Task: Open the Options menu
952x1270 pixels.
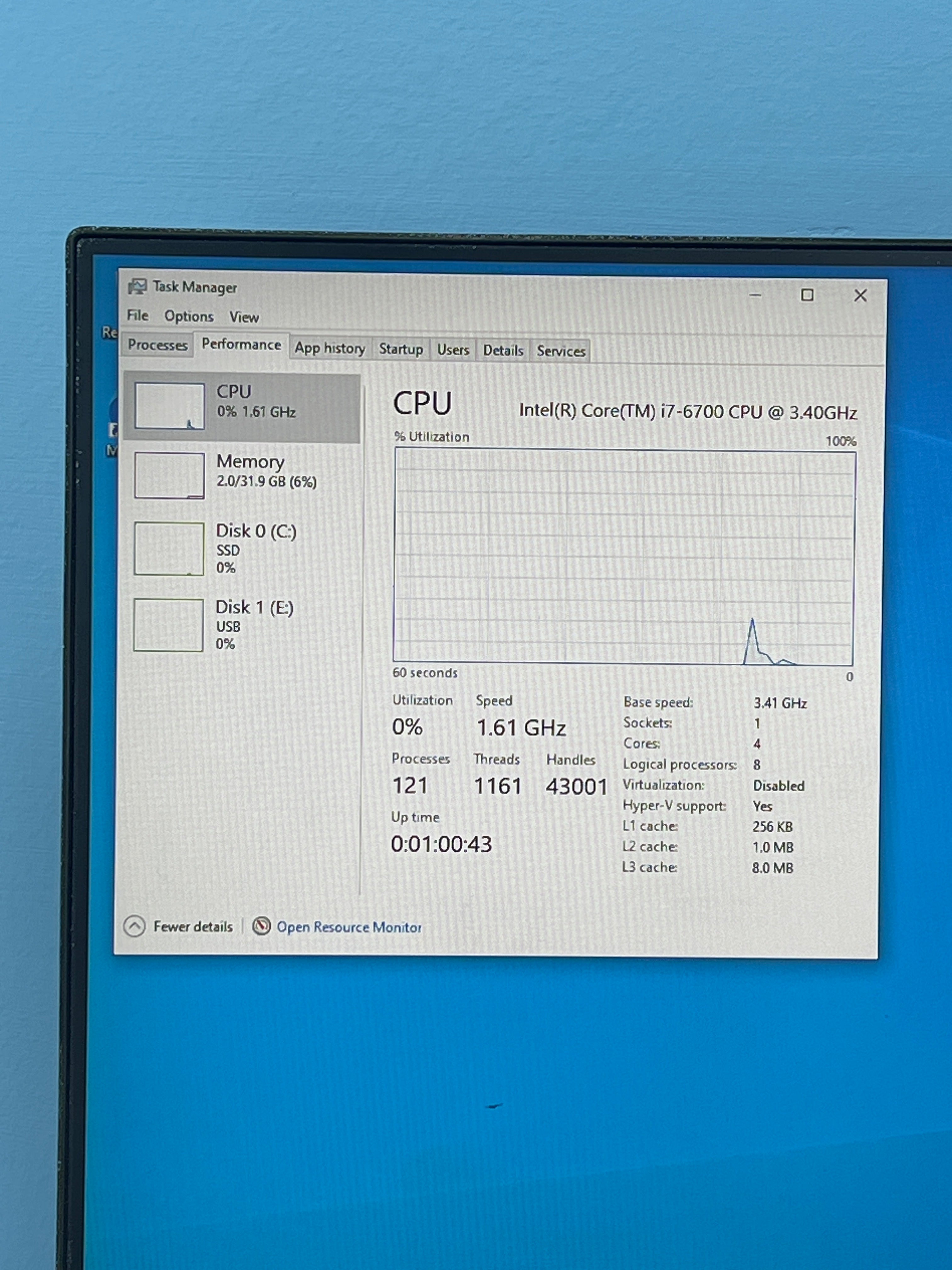Action: click(189, 316)
